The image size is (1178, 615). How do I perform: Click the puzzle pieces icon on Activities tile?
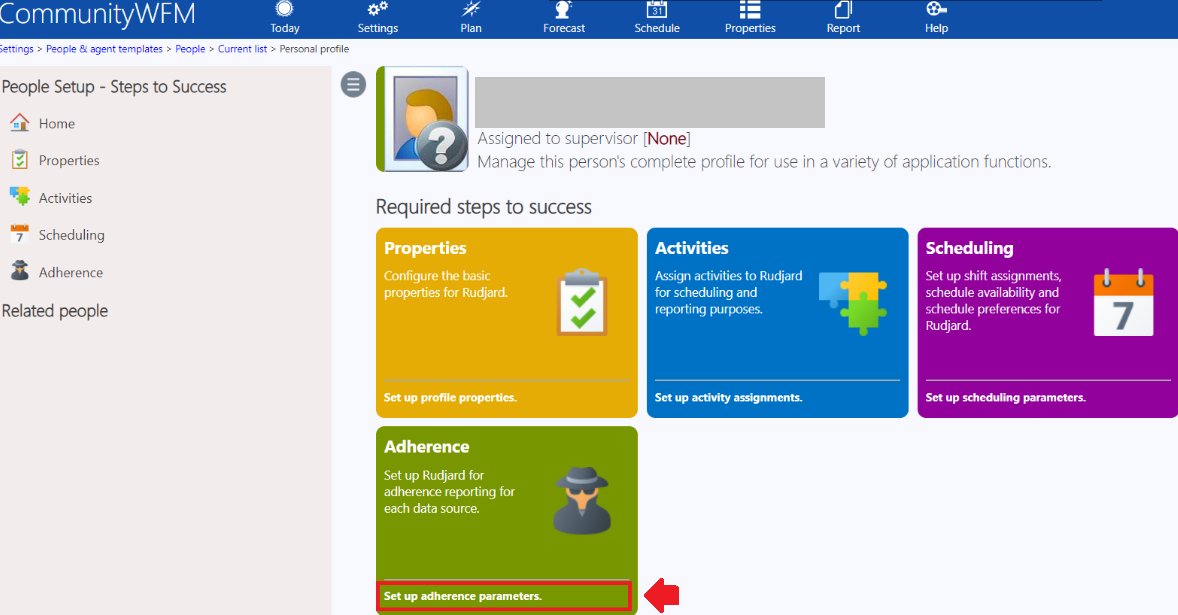click(853, 302)
